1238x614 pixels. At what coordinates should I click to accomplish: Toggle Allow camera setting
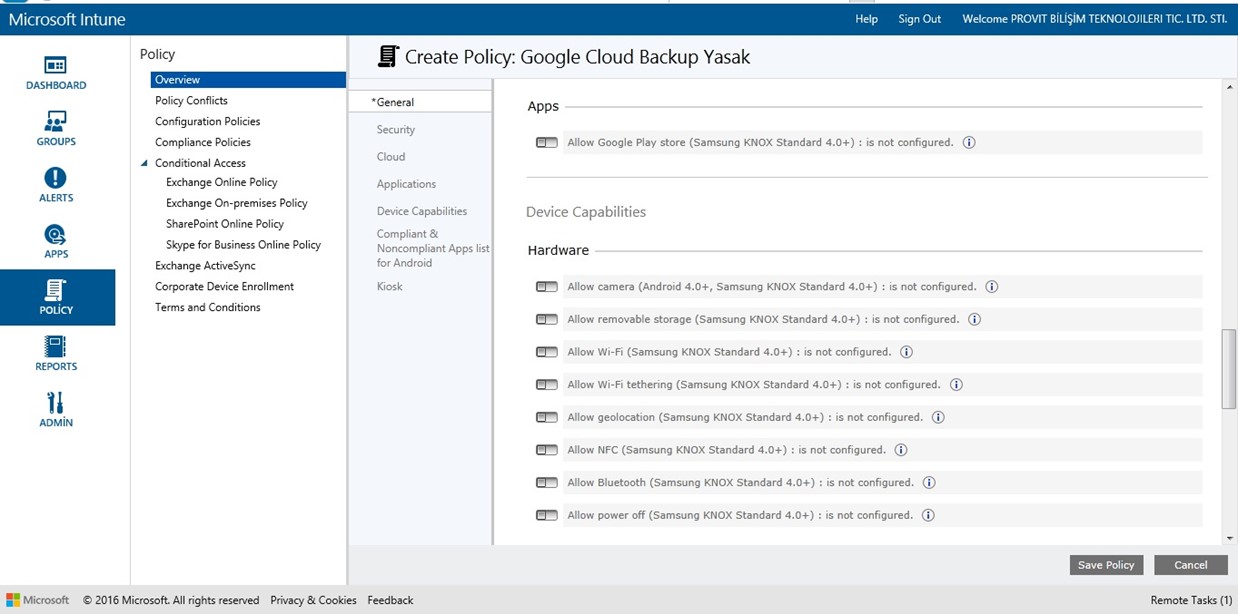(x=546, y=287)
